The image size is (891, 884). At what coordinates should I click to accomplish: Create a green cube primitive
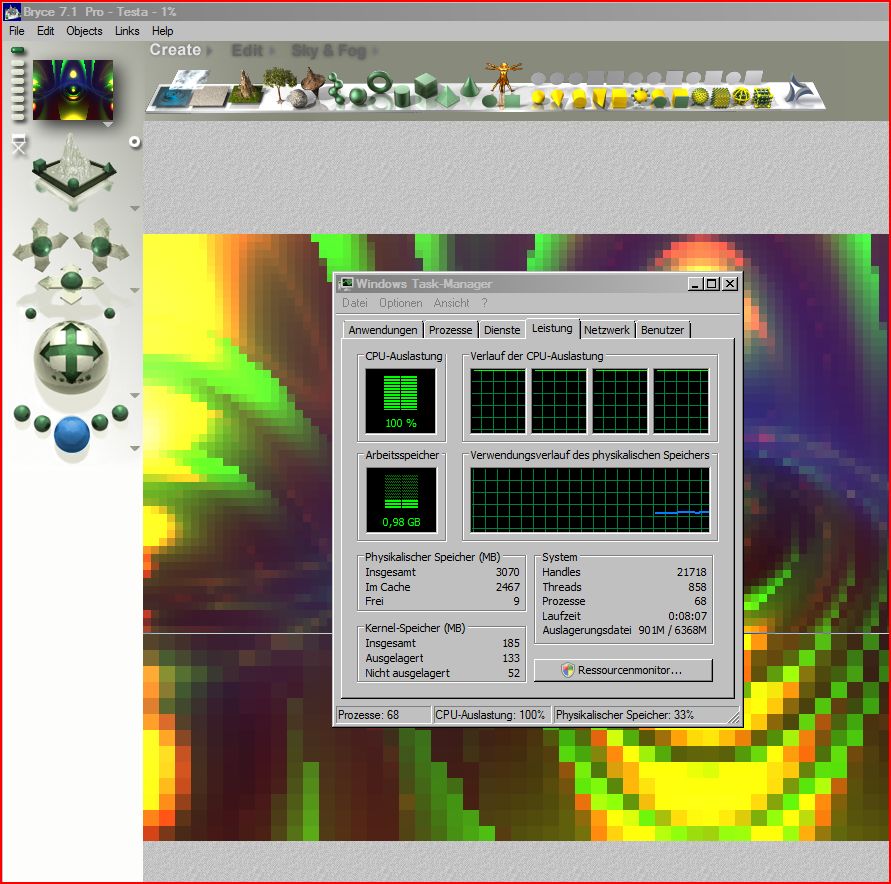(x=426, y=86)
